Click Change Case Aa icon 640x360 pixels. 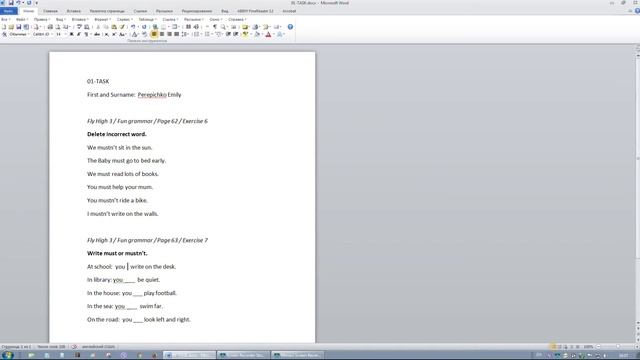tap(122, 34)
